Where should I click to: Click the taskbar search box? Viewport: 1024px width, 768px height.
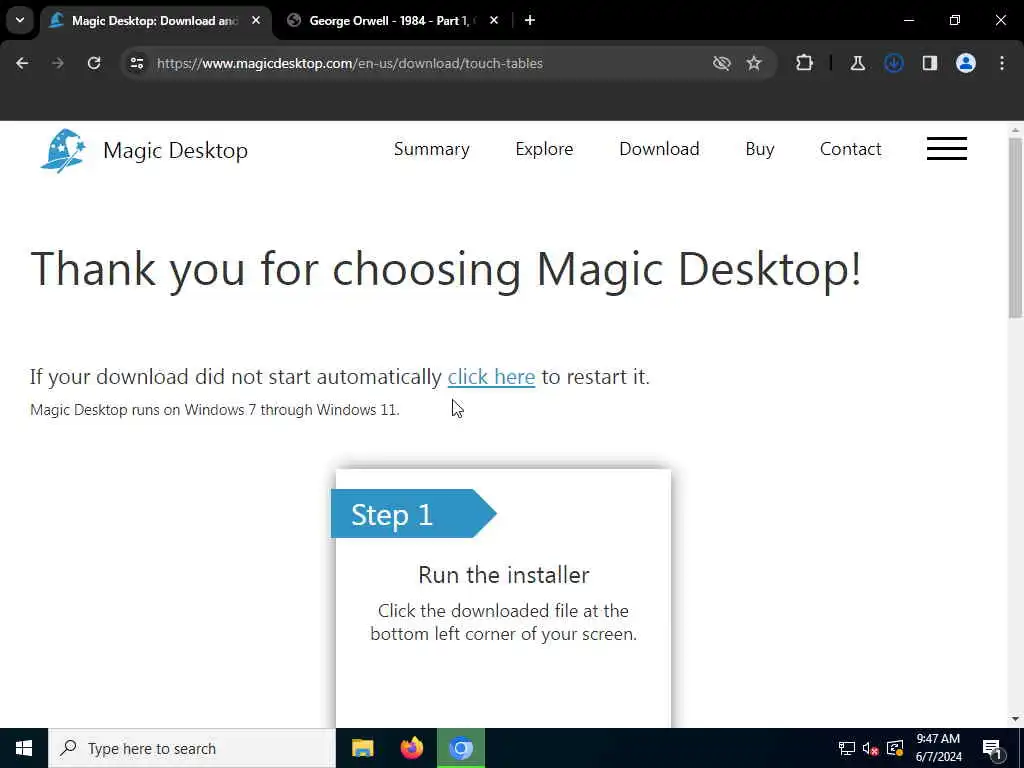[192, 748]
